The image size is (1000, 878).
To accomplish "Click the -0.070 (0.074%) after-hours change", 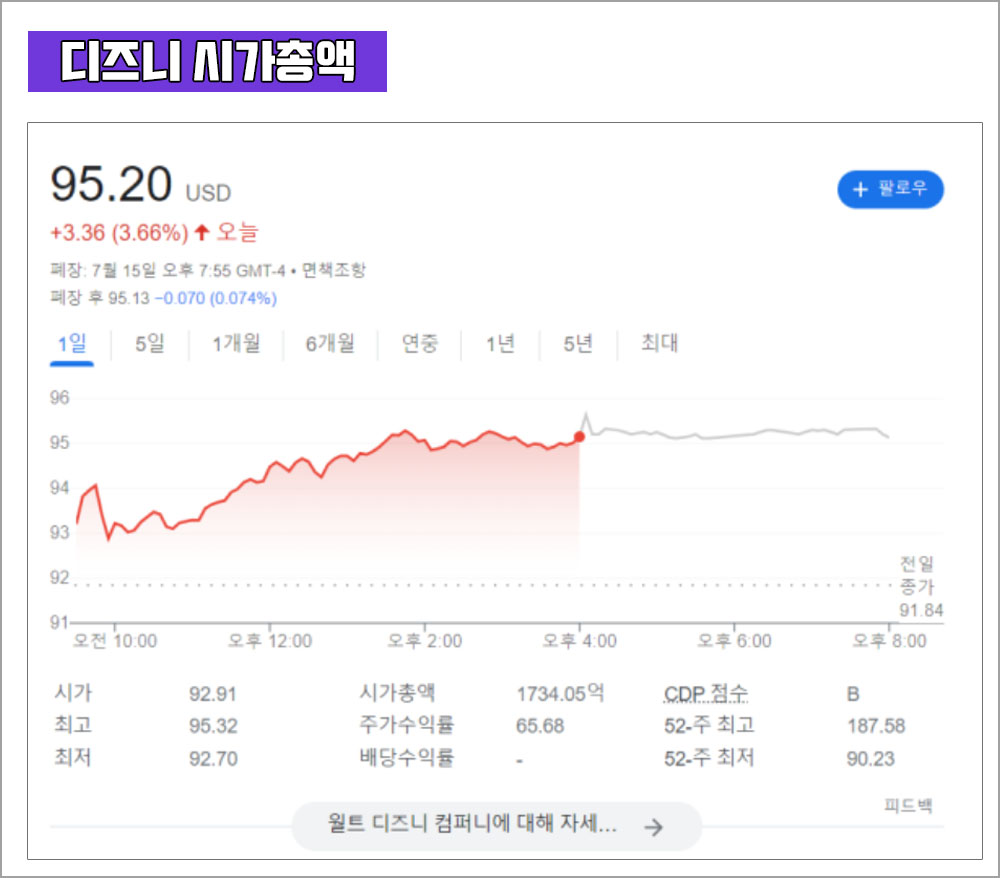I will 216,298.
